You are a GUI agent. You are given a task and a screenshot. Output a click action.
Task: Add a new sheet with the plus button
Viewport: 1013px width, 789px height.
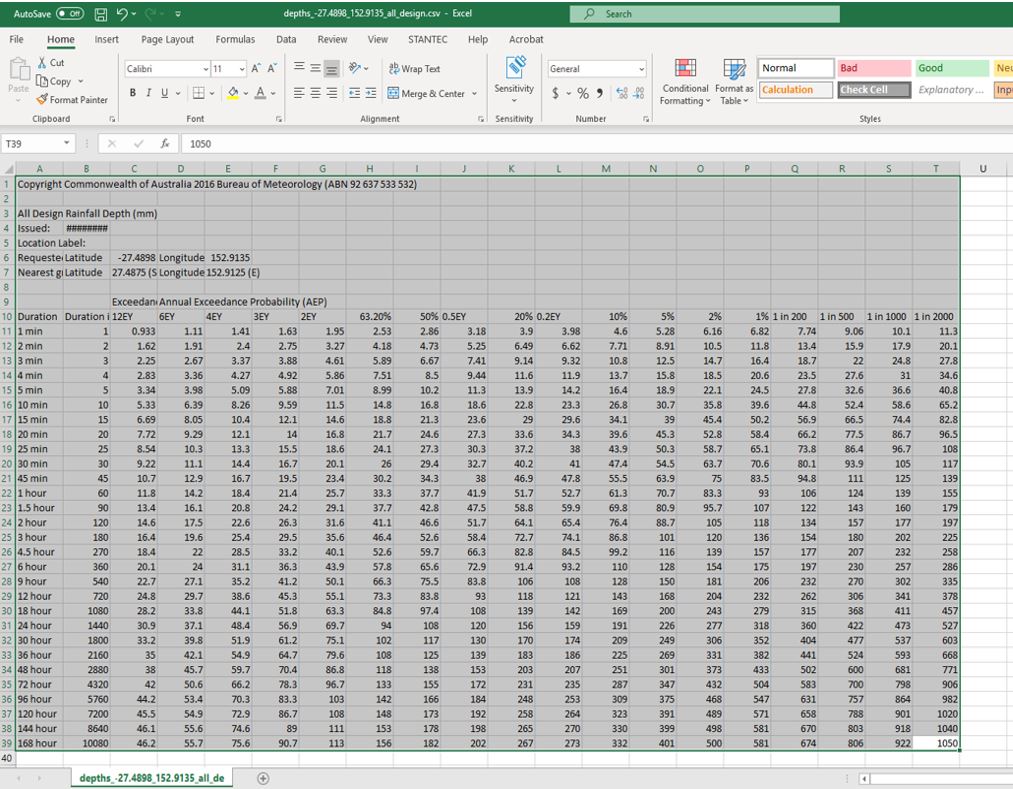click(x=263, y=779)
